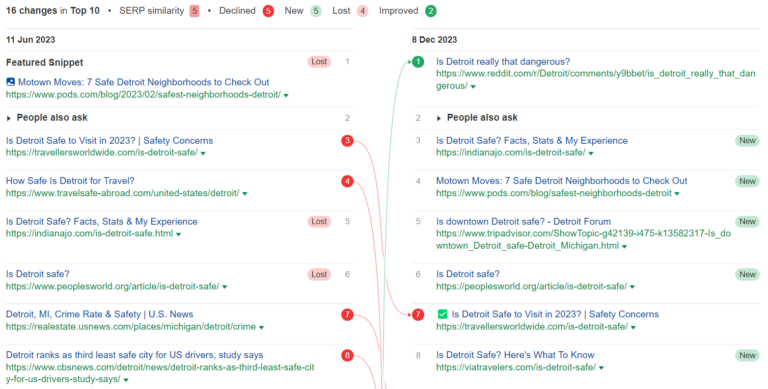
Task: Open 'Is Detroit really that dangerous?' link
Action: pyautogui.click(x=503, y=62)
